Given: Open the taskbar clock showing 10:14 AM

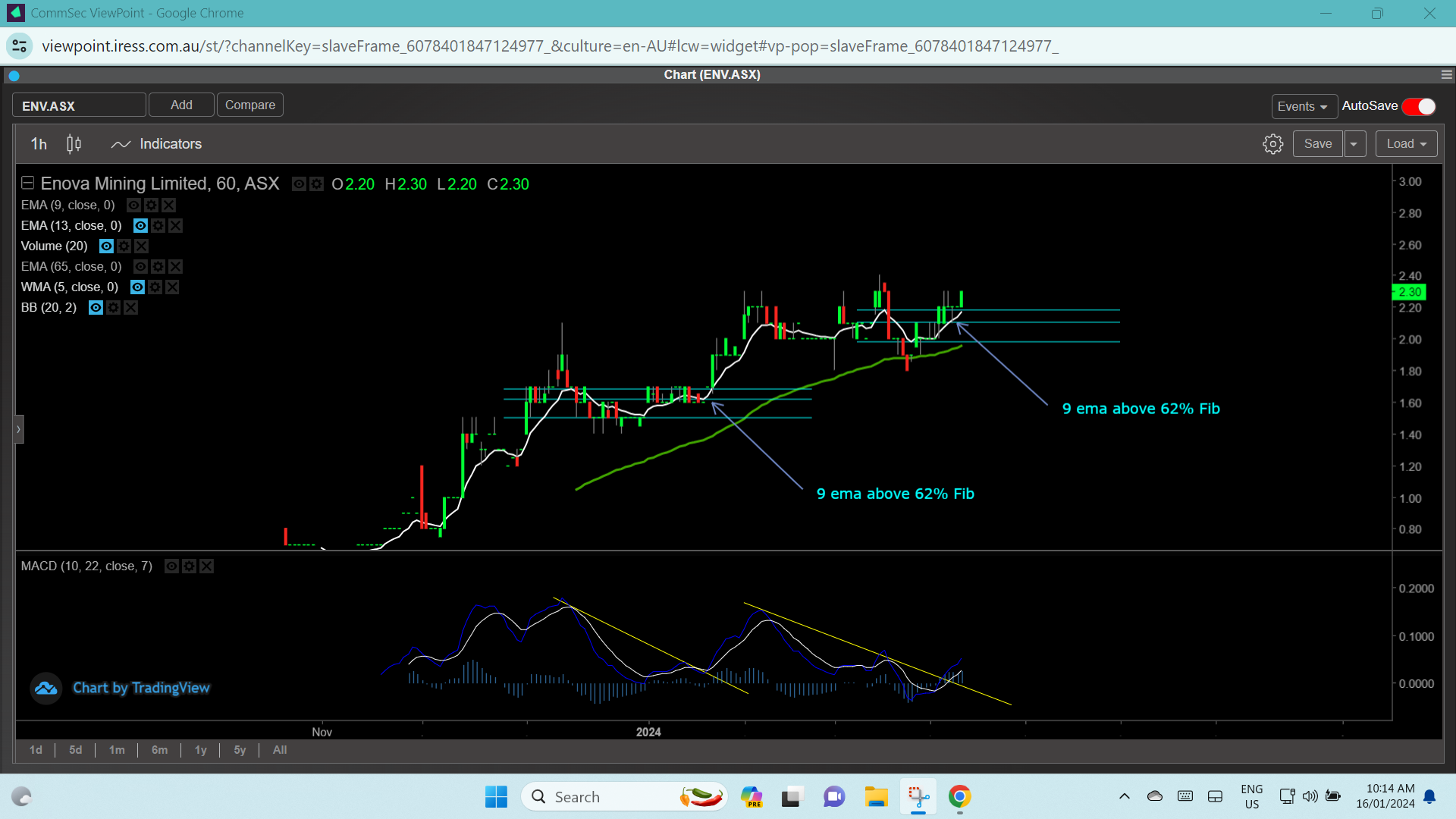Looking at the screenshot, I should 1385,796.
